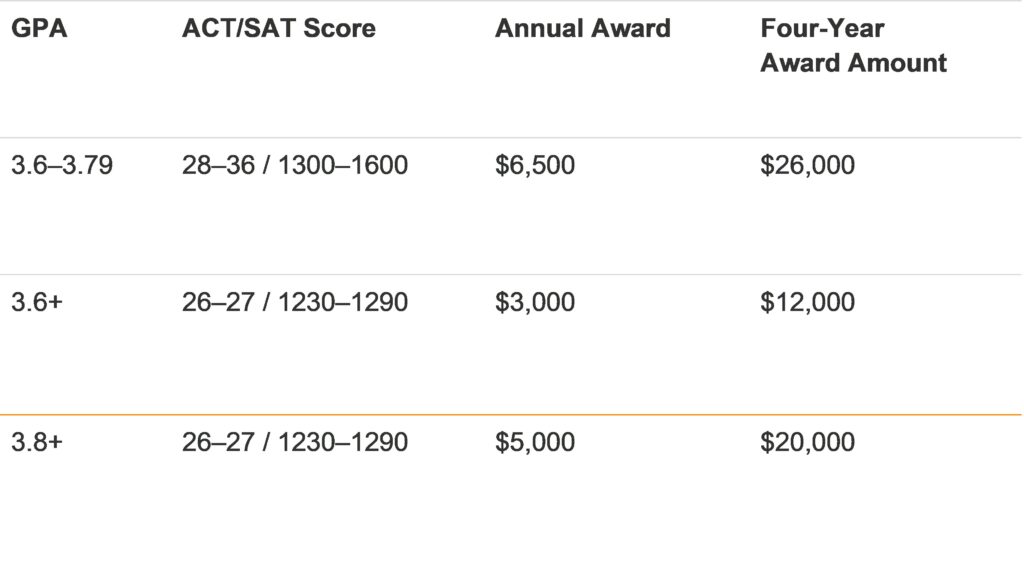Click the $3,000 annual award value
The height and width of the screenshot is (583, 1024).
pos(535,302)
